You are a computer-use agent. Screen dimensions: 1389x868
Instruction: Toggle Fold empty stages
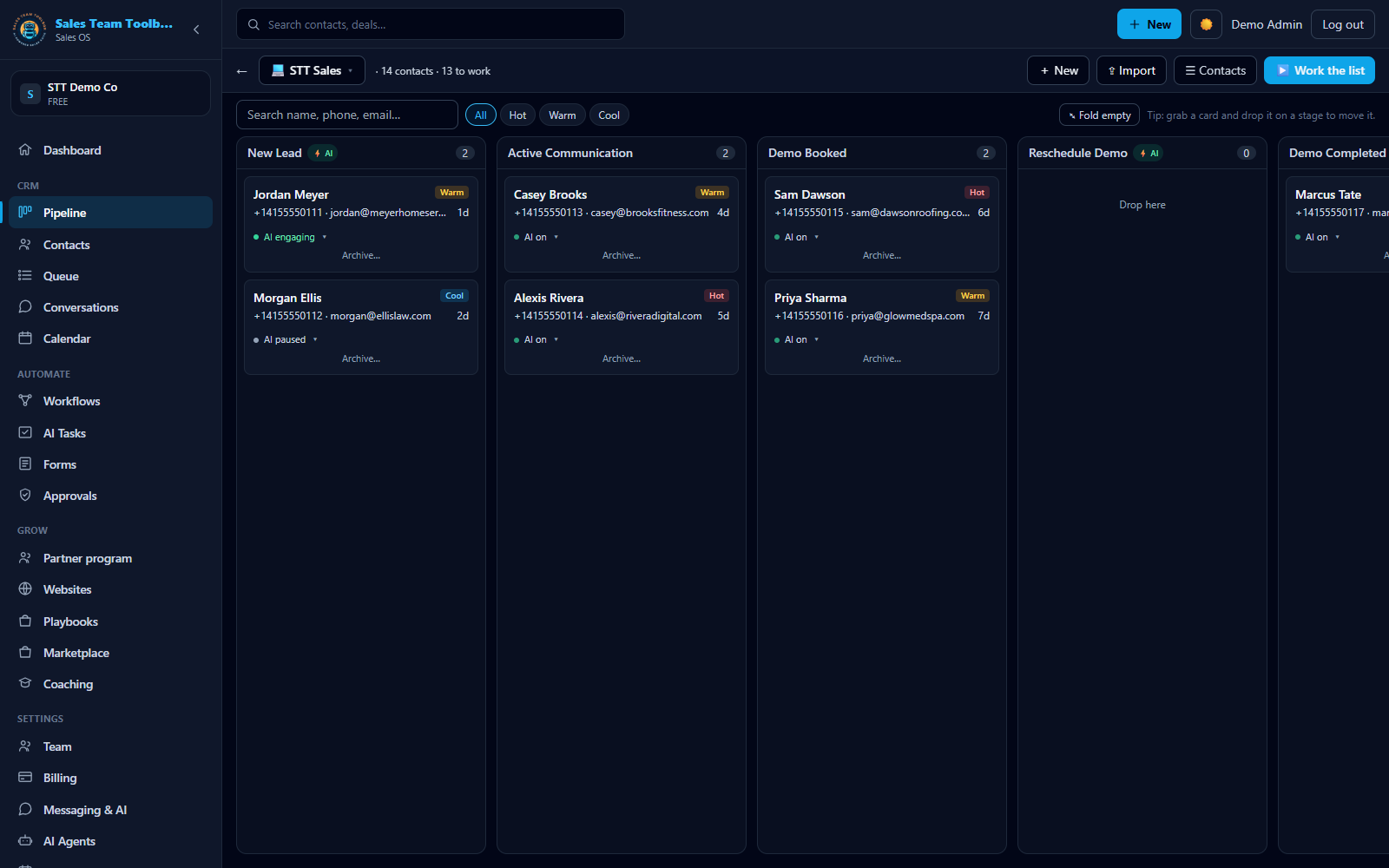[x=1099, y=115]
